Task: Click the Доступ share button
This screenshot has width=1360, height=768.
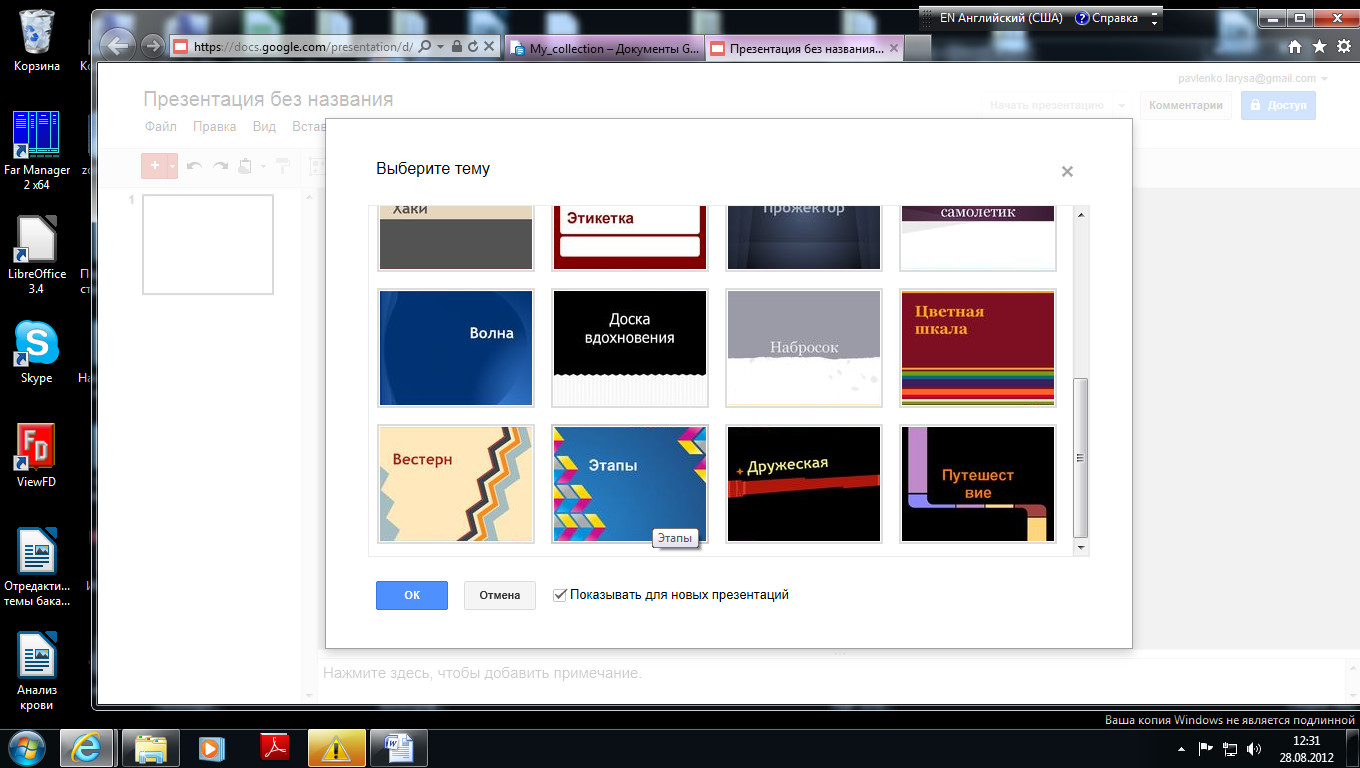Action: click(1278, 105)
